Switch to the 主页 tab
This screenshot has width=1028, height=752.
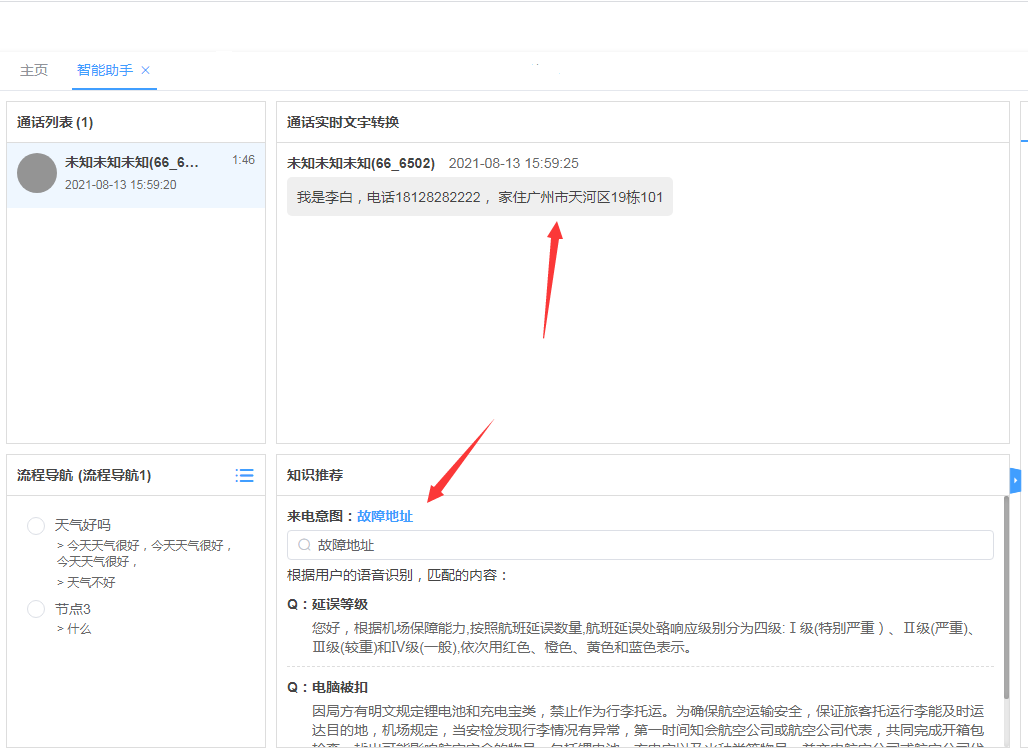pyautogui.click(x=33, y=70)
